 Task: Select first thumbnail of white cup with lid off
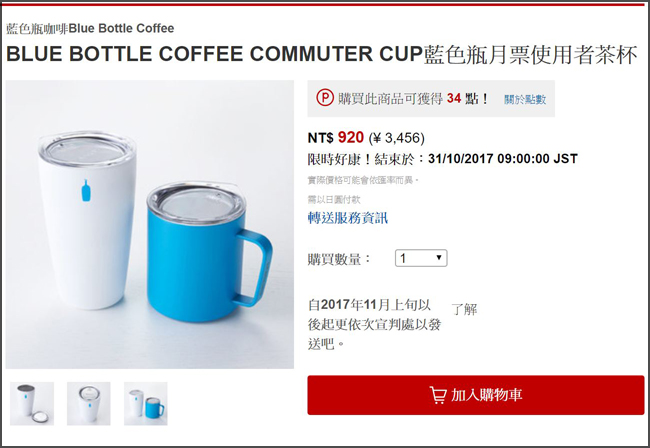tap(32, 404)
